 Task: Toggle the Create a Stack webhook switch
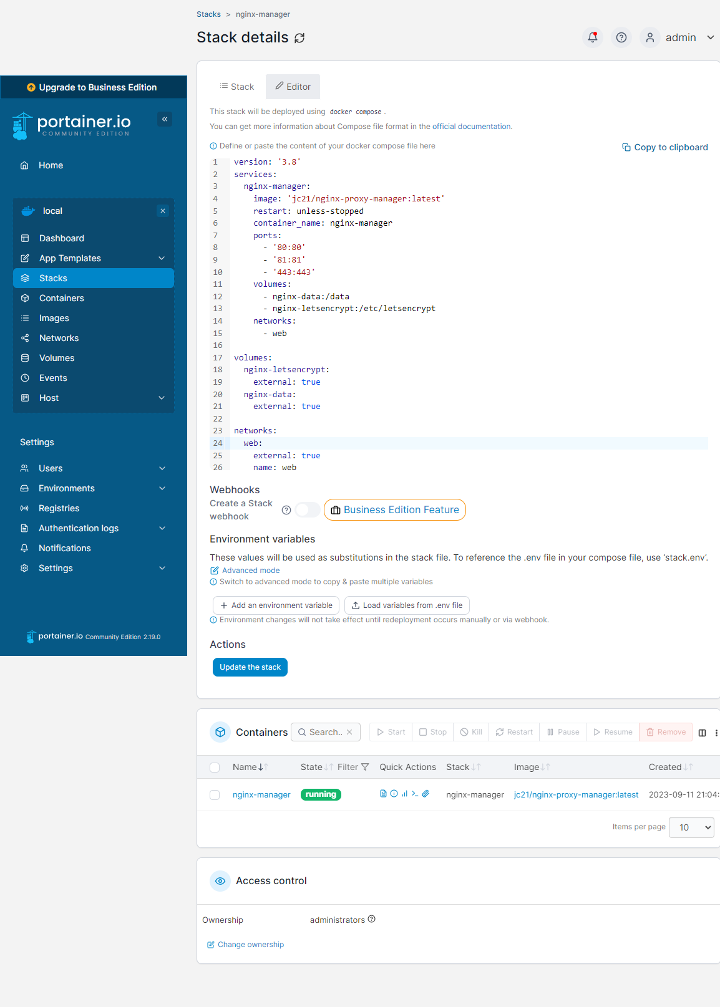click(308, 510)
